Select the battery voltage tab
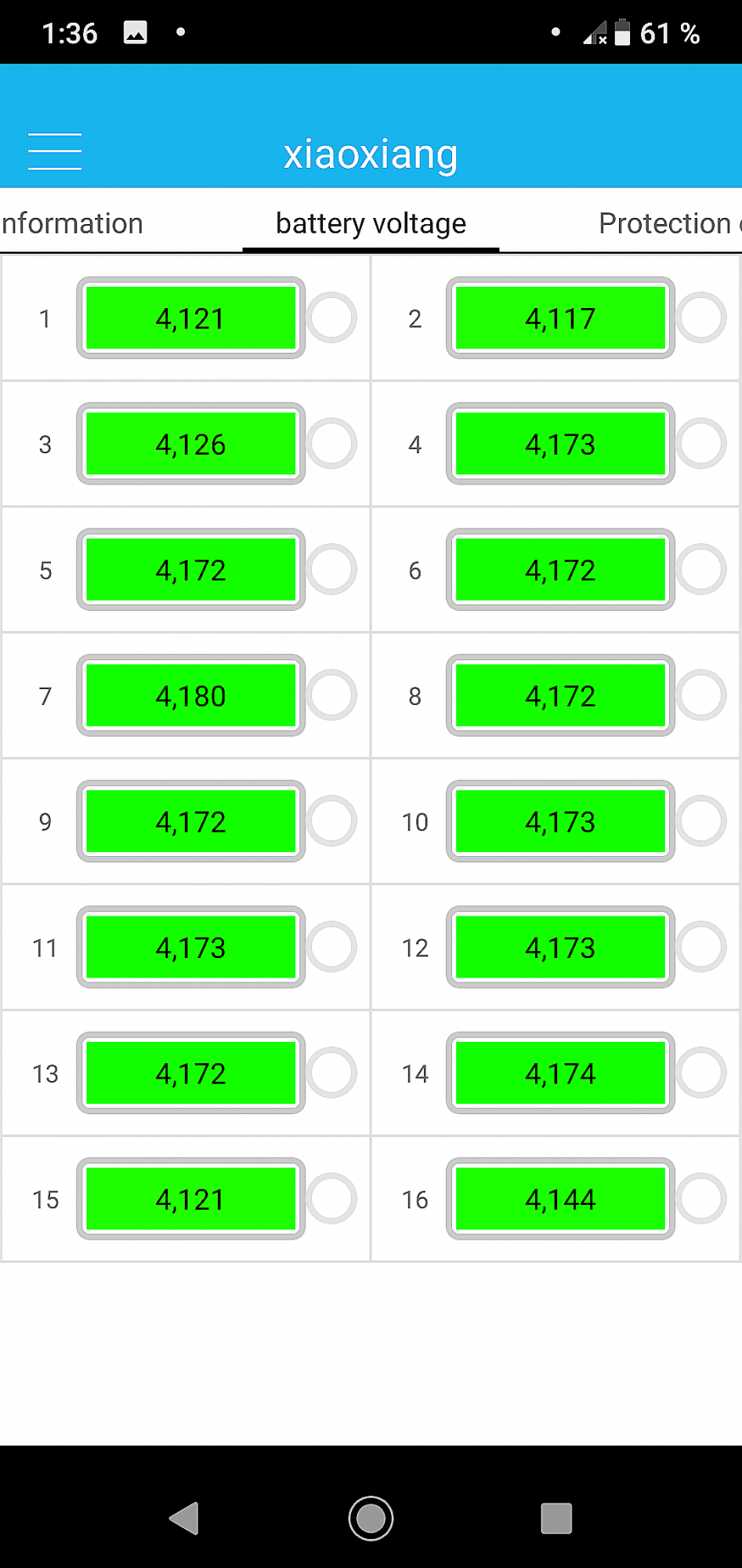Viewport: 742px width, 1568px height. [371, 224]
